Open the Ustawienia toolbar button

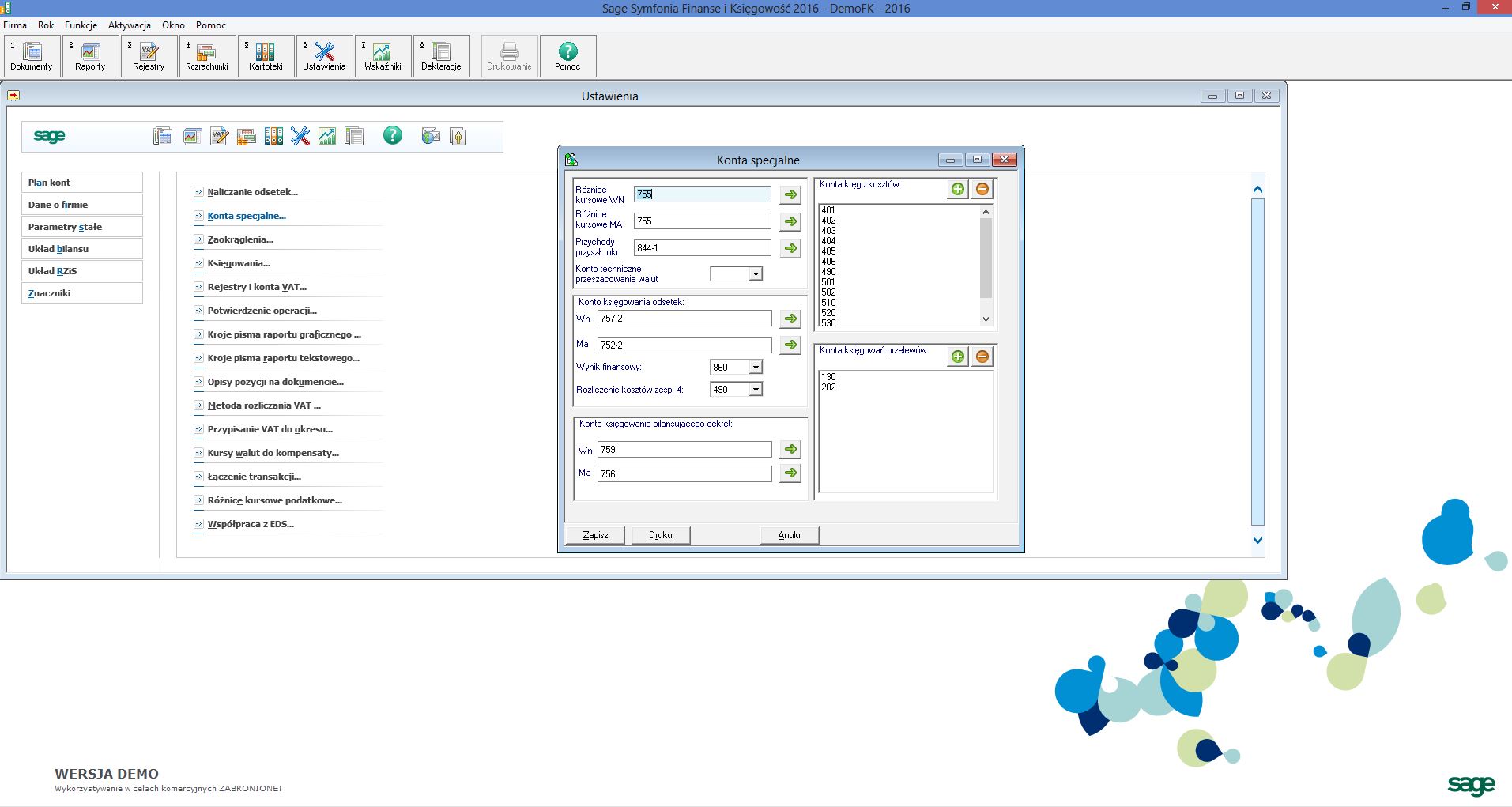click(x=324, y=56)
